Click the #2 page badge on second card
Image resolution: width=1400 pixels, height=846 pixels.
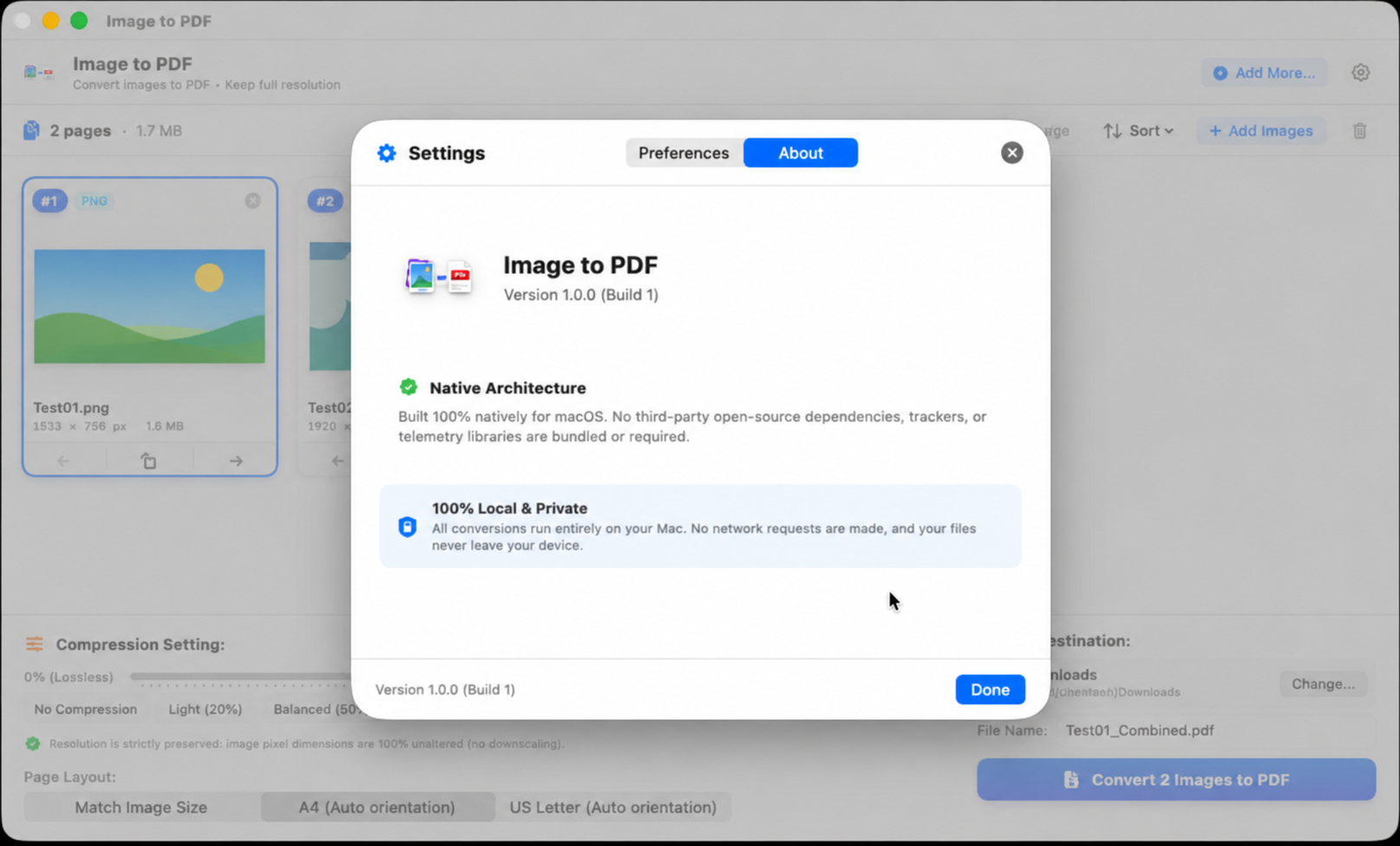coord(325,201)
